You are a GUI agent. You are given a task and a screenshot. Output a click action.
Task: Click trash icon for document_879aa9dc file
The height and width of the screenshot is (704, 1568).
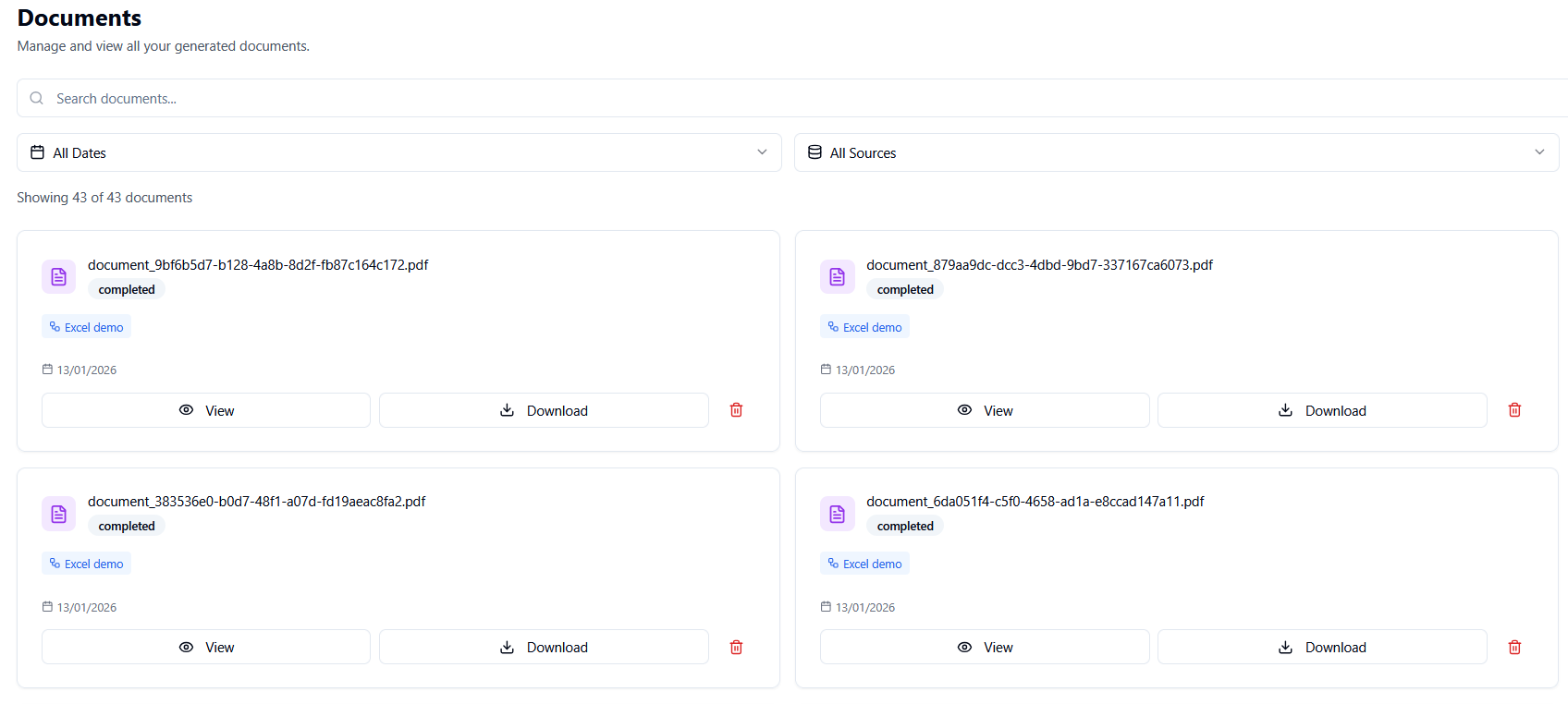tap(1514, 410)
